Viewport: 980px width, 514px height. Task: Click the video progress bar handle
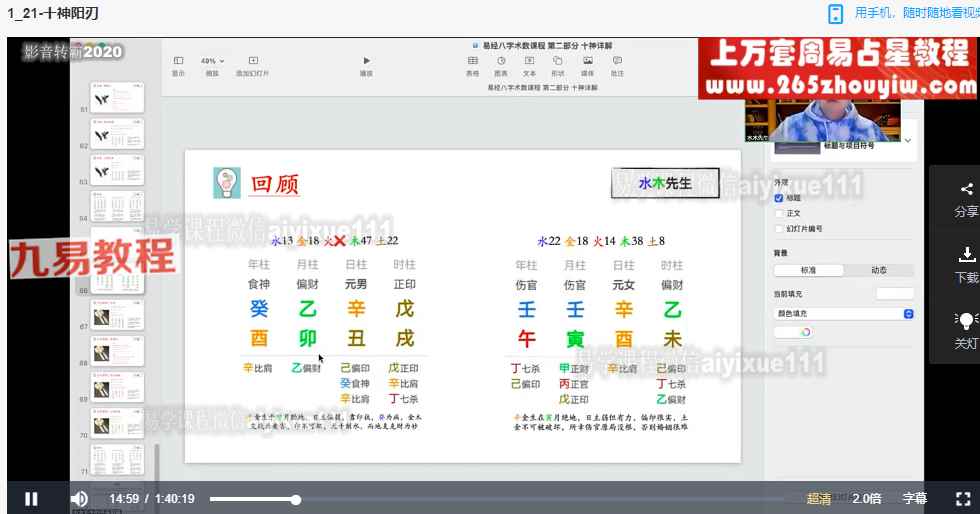296,499
